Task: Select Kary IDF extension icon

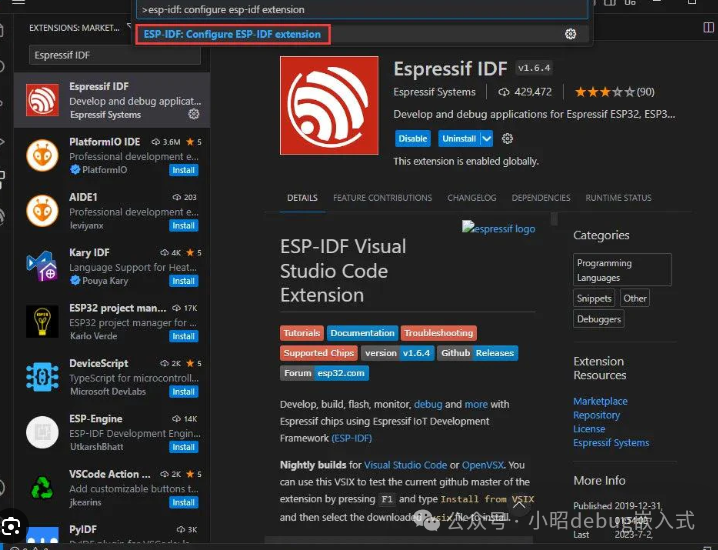Action: click(42, 266)
